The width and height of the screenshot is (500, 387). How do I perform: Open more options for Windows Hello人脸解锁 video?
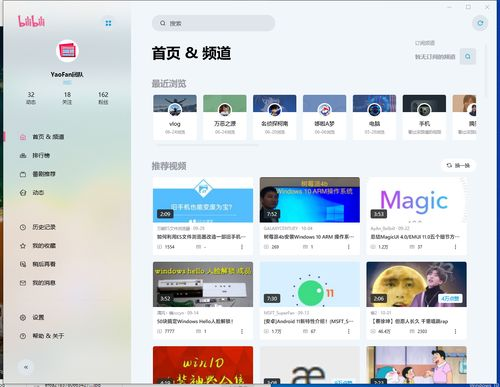(x=242, y=331)
